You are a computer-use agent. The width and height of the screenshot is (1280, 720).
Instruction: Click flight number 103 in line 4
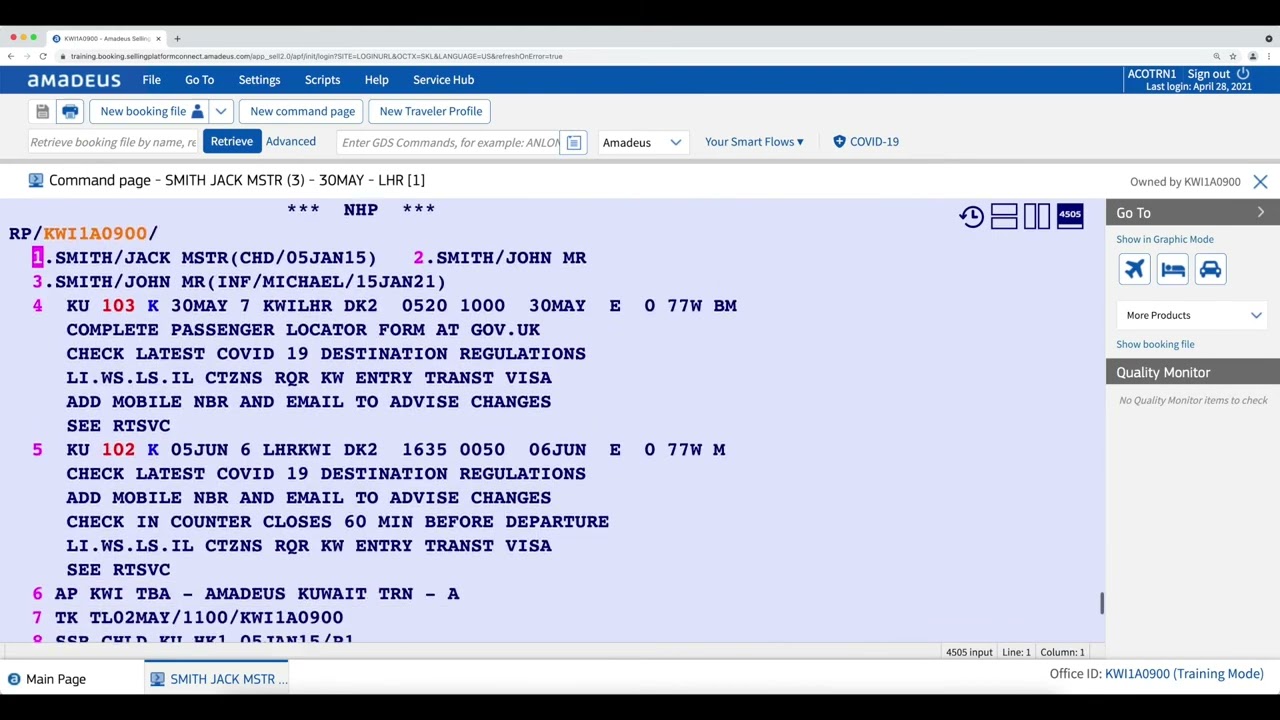click(x=118, y=306)
